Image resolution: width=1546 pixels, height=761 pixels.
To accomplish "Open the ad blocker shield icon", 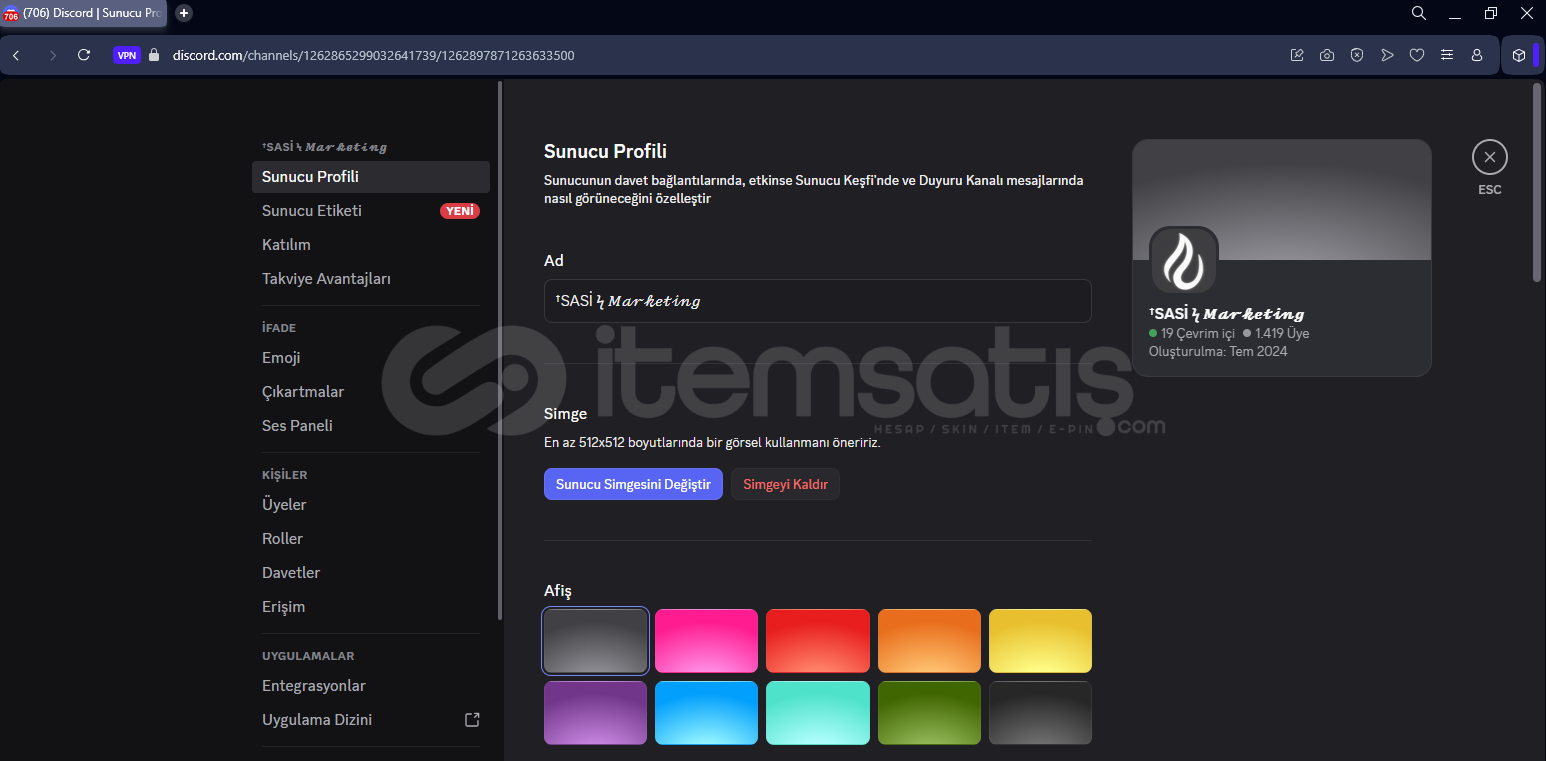I will 1357,55.
